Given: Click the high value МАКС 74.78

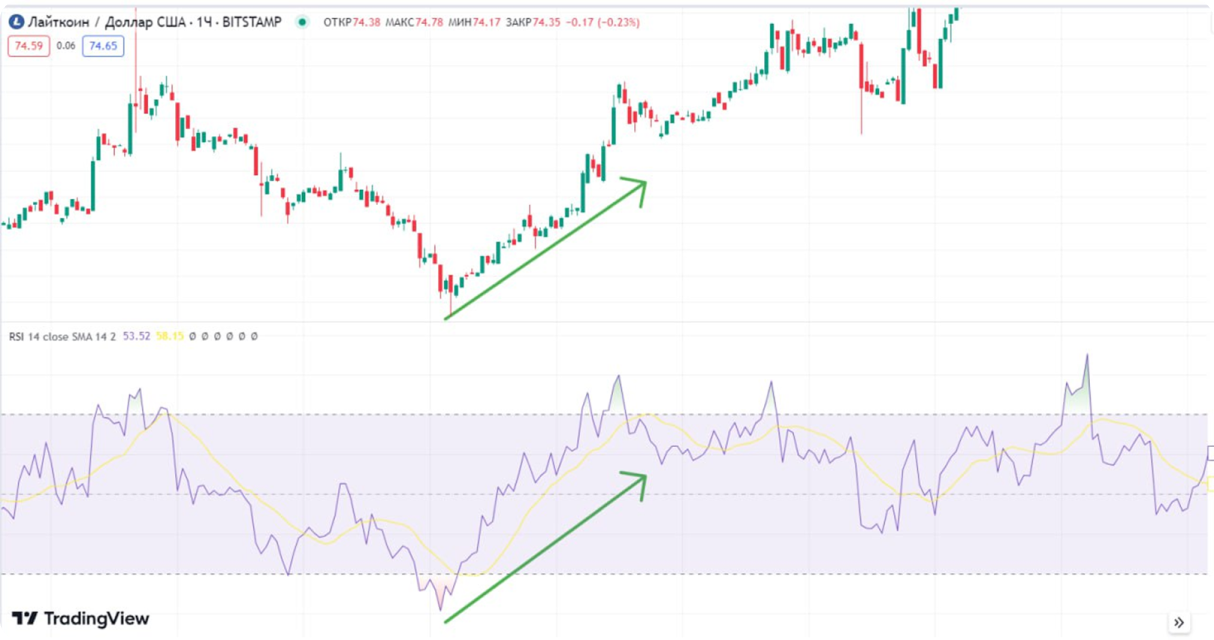Looking at the screenshot, I should tap(414, 22).
